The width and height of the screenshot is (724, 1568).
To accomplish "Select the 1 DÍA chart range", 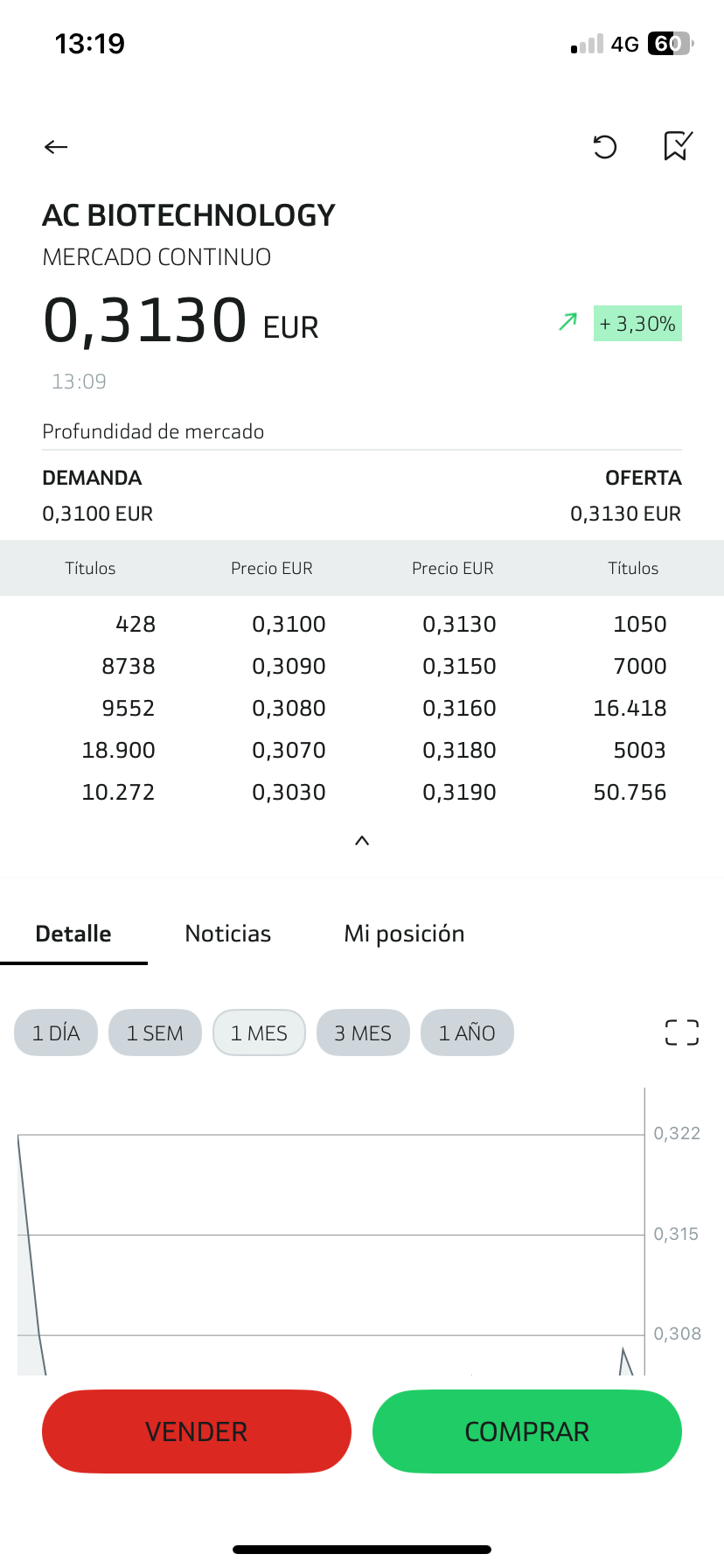I will pyautogui.click(x=56, y=1033).
